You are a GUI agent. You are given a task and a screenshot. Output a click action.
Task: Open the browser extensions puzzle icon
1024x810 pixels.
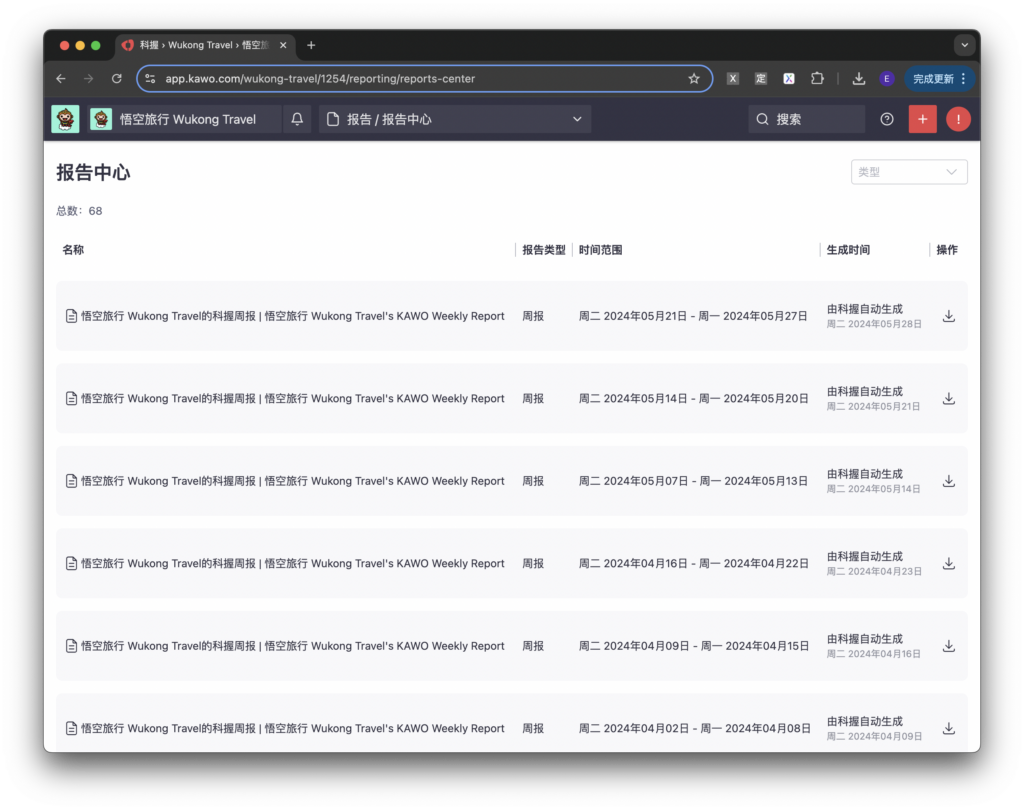coord(817,78)
